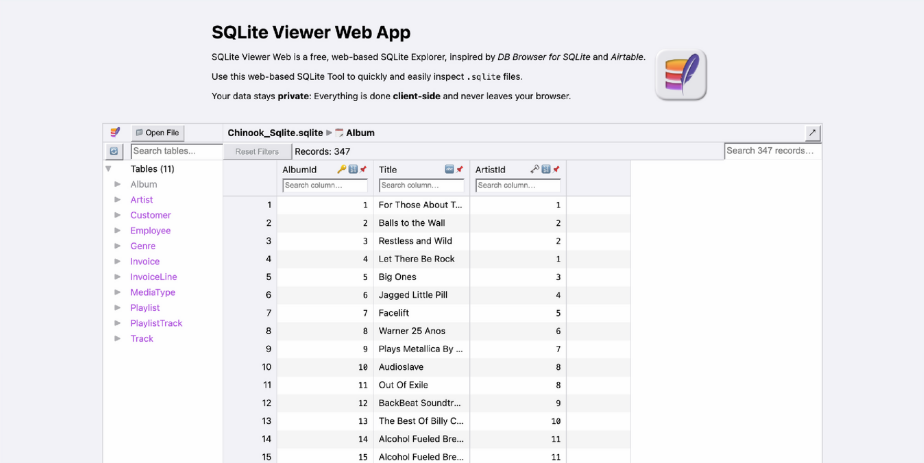Select the 'For Those About T...' title cell
The height and width of the screenshot is (463, 924).
421,205
